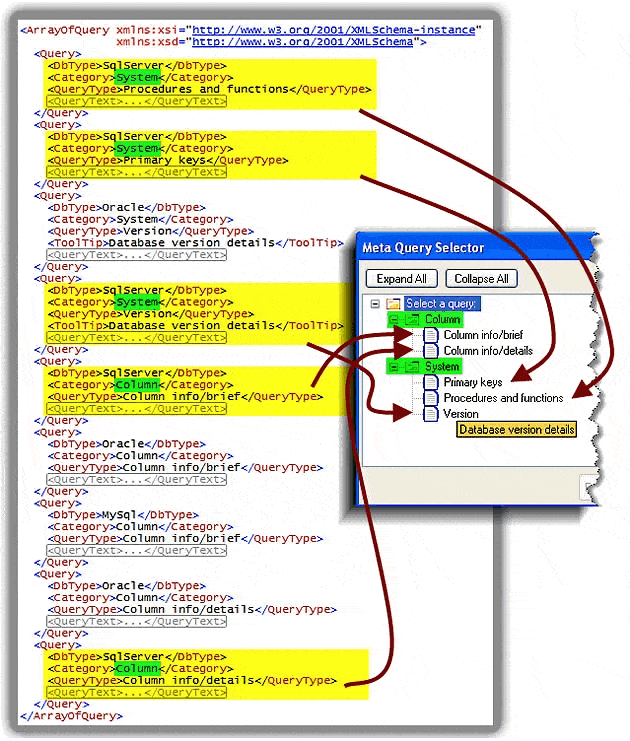
Task: Select the 'Select a query:' root label
Action: click(x=441, y=304)
